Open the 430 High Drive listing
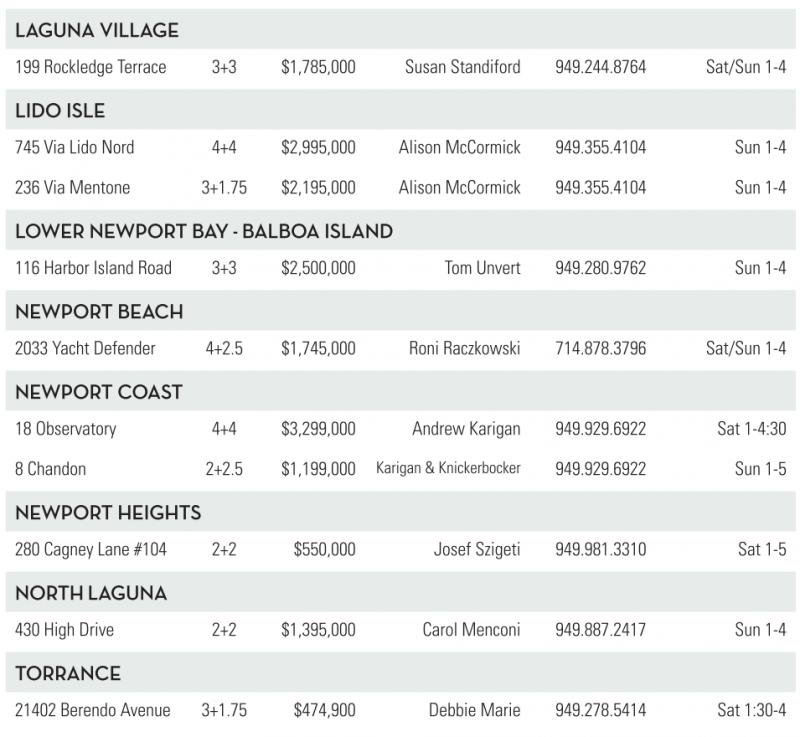The image size is (800, 737). 65,630
